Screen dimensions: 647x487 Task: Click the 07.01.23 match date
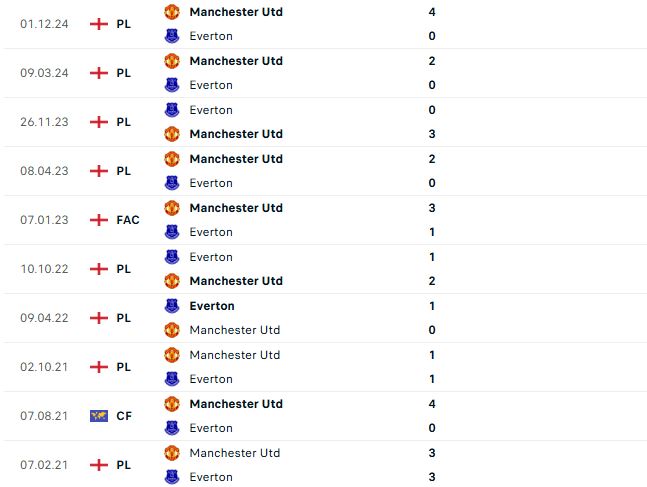tap(44, 220)
